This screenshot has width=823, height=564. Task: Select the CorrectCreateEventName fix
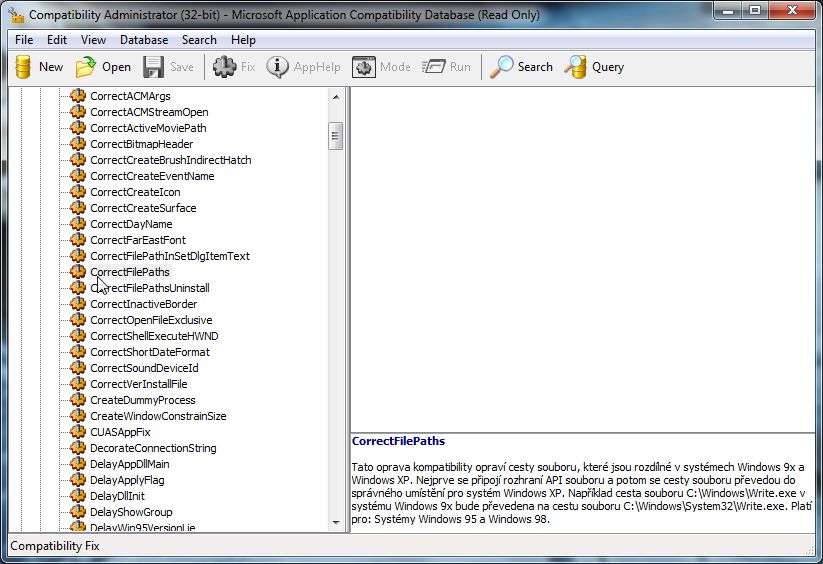(152, 176)
